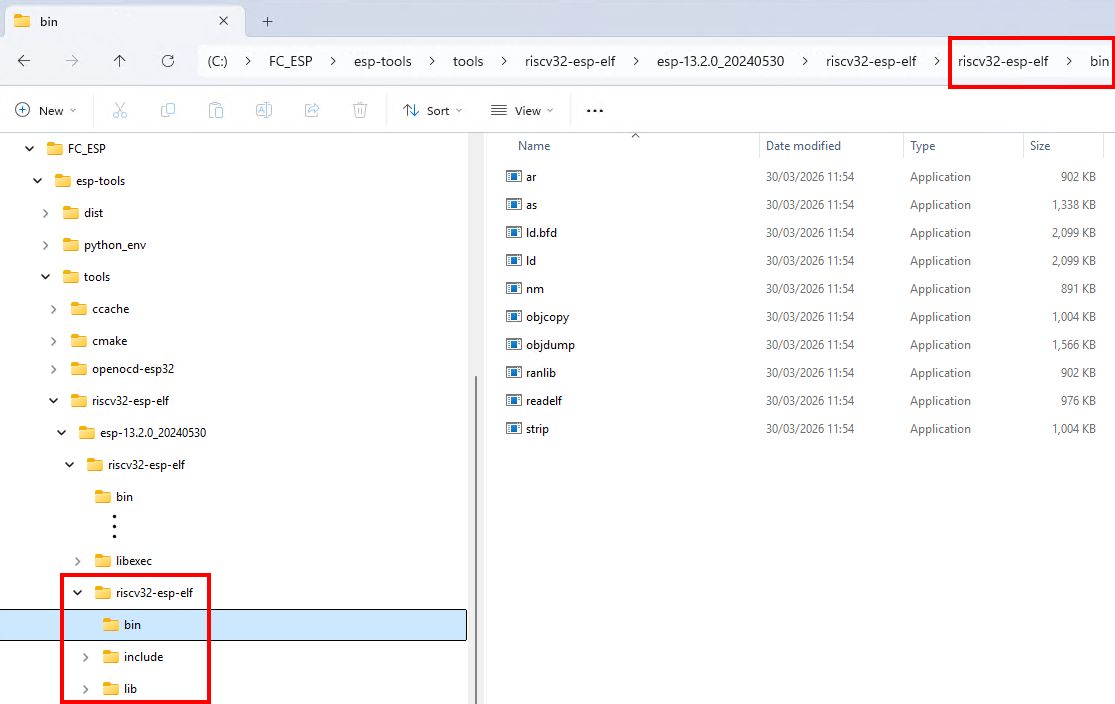
Task: Open the View options dropdown
Action: [x=521, y=110]
